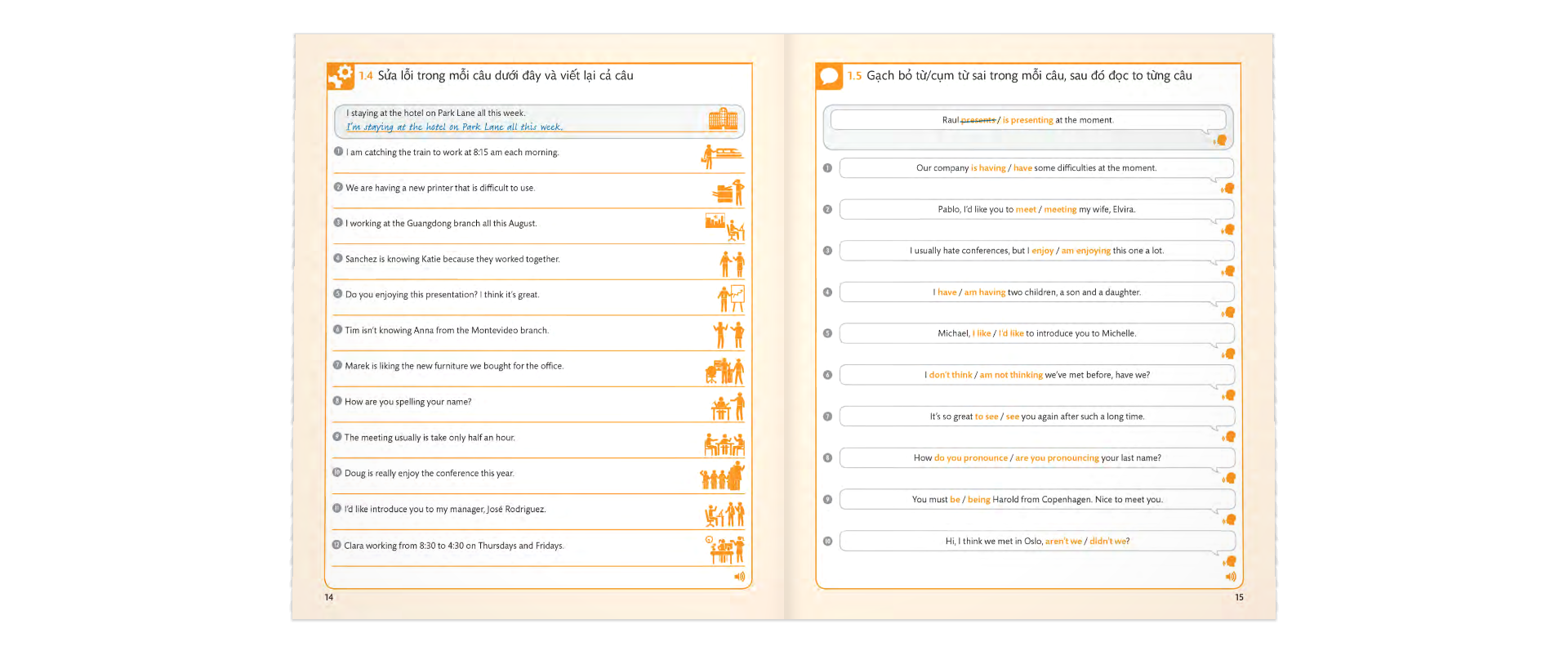Play audio with page 14 speaker icon
Screen dimensions: 1568x651
click(x=739, y=577)
